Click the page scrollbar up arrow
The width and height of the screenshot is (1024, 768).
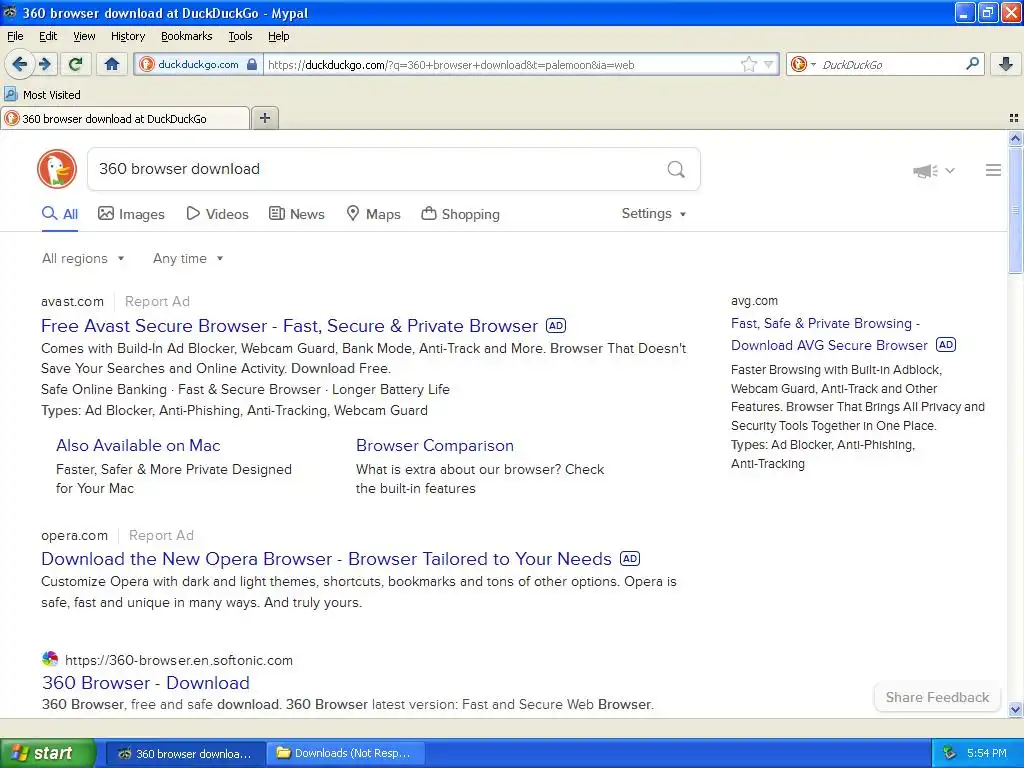[x=1015, y=138]
